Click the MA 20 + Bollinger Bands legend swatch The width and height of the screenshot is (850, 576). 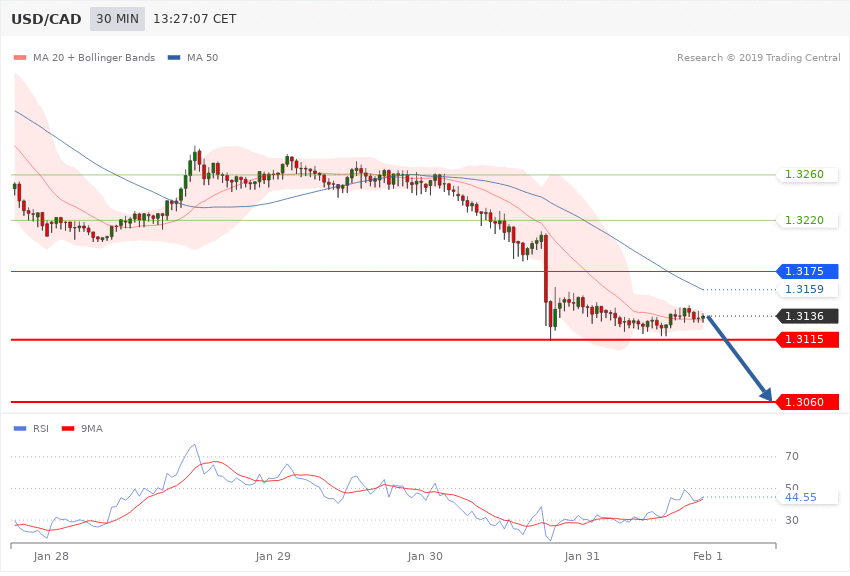click(20, 57)
